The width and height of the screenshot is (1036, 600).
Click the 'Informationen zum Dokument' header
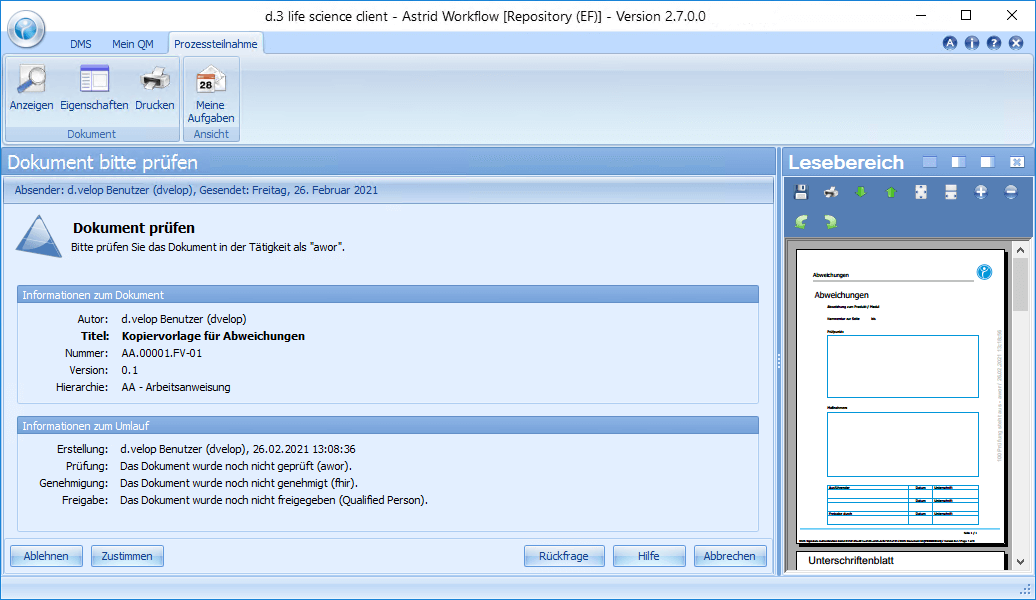388,295
